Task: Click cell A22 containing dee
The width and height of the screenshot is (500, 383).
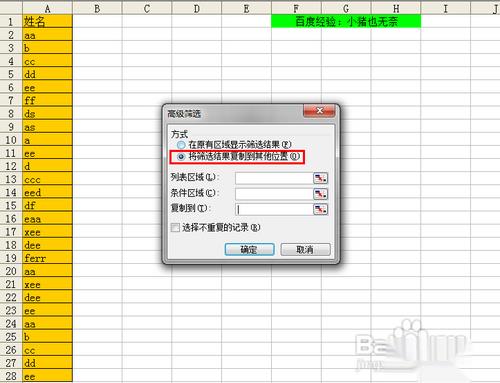Action: [x=47, y=297]
